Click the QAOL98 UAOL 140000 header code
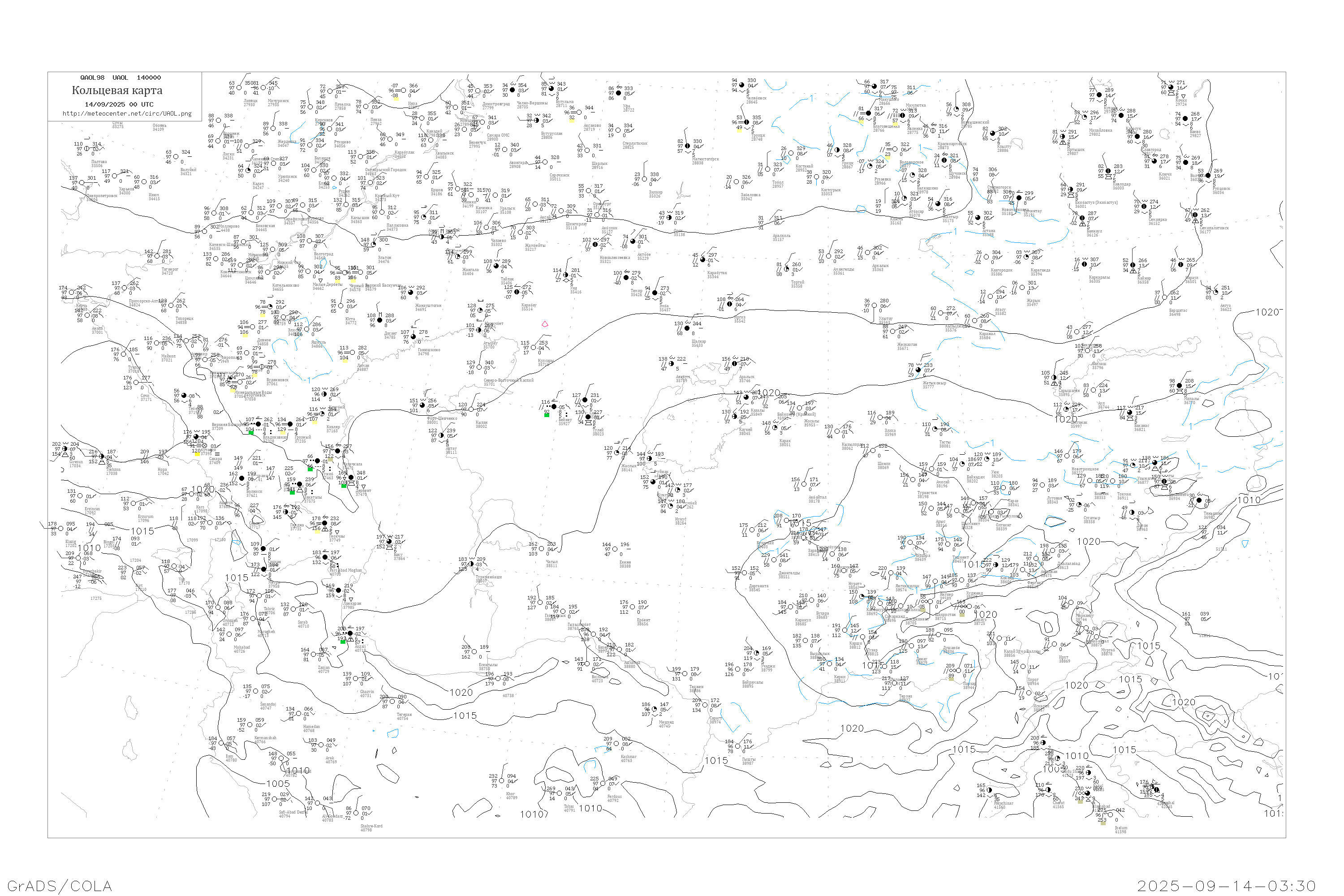This screenshot has width=1344, height=896. 120,77
